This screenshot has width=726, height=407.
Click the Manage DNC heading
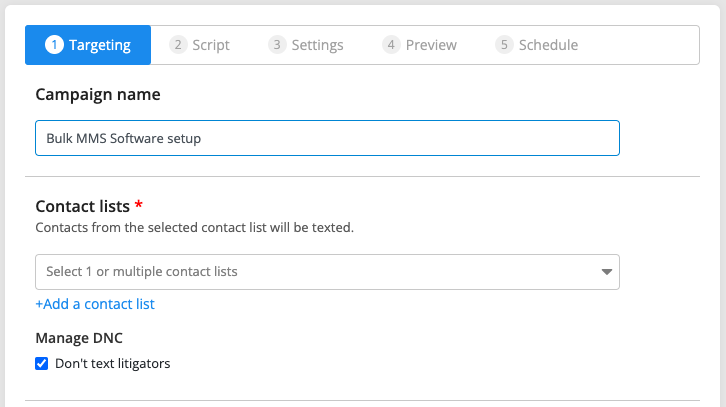(x=79, y=338)
